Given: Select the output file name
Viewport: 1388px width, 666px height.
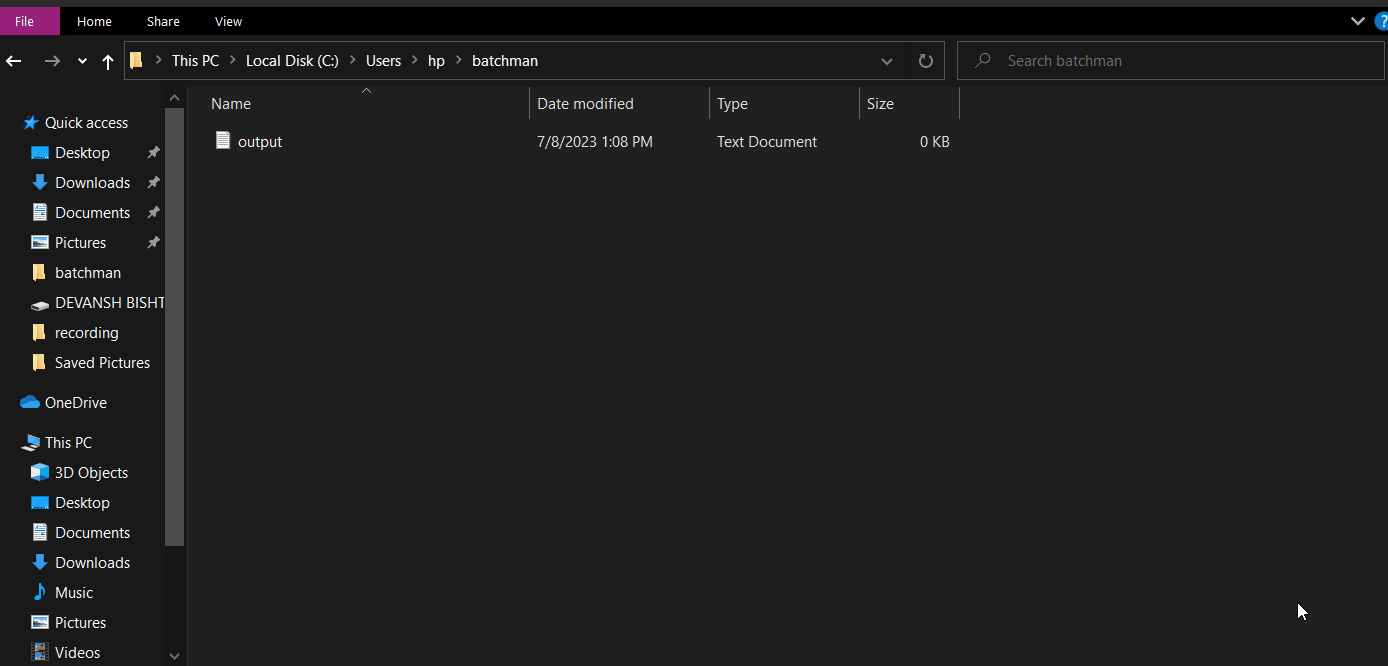Looking at the screenshot, I should pyautogui.click(x=260, y=142).
